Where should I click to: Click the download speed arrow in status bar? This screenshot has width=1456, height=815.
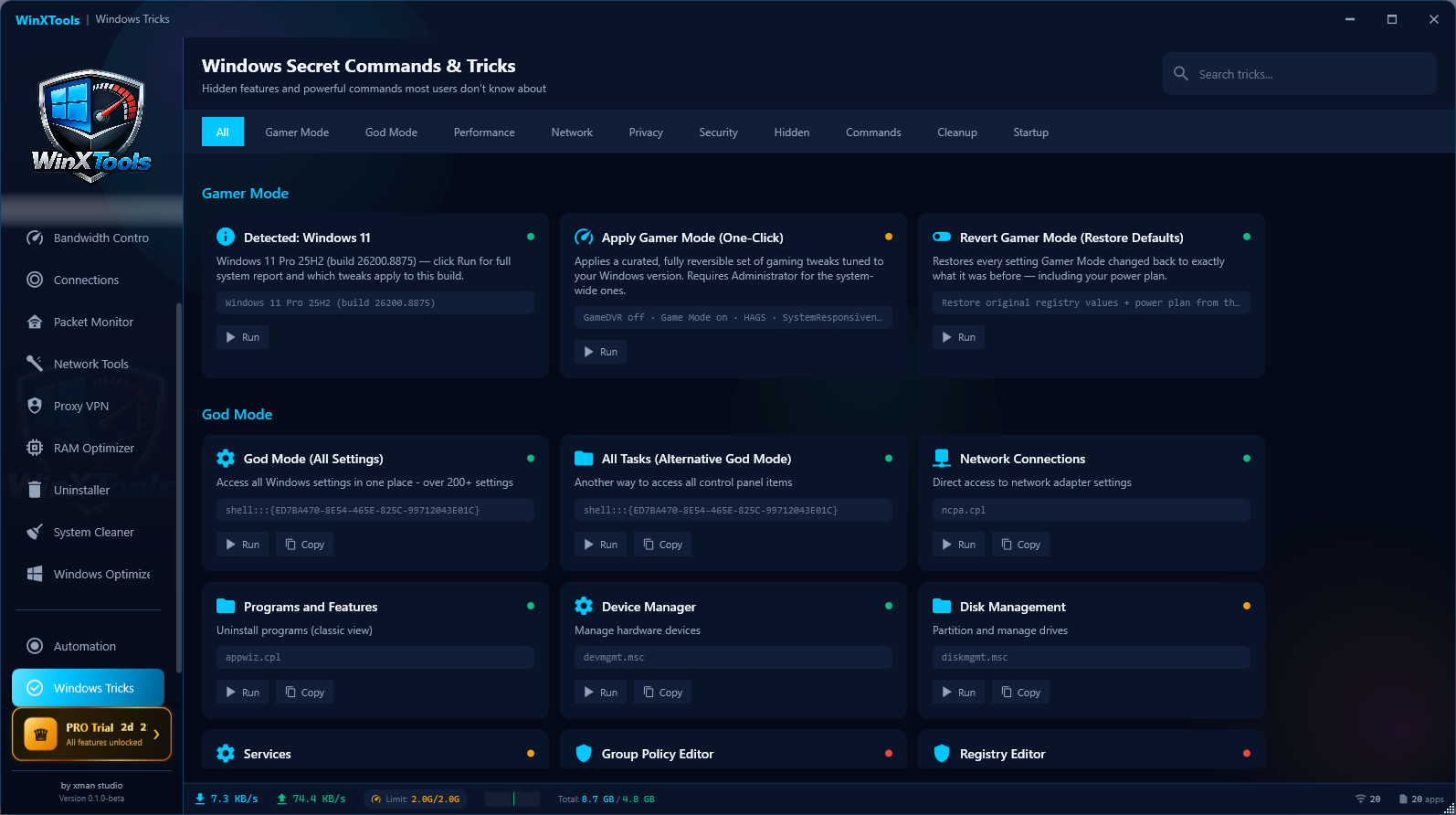[200, 799]
